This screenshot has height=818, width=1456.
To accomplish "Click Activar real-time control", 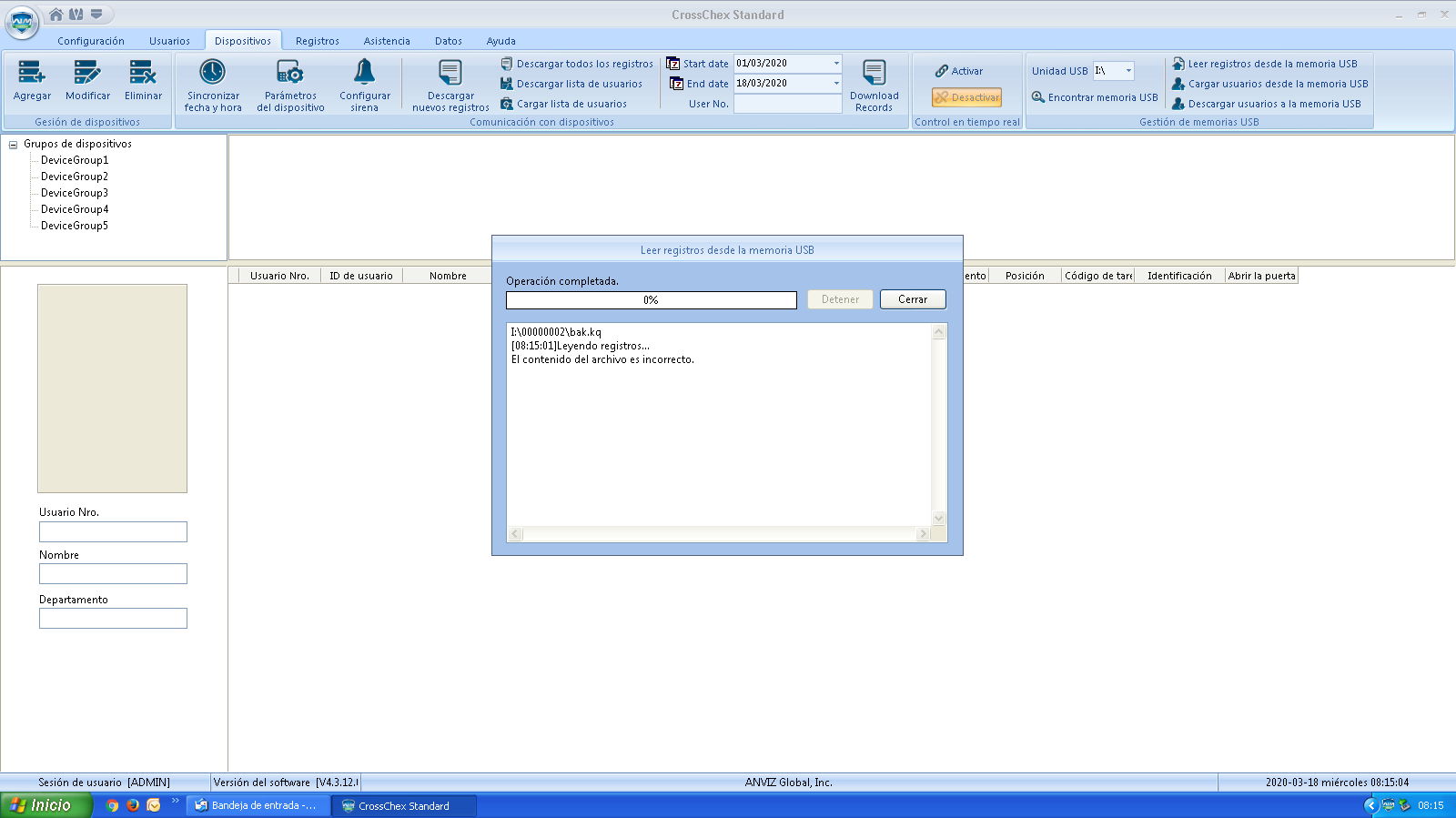I will [x=959, y=71].
